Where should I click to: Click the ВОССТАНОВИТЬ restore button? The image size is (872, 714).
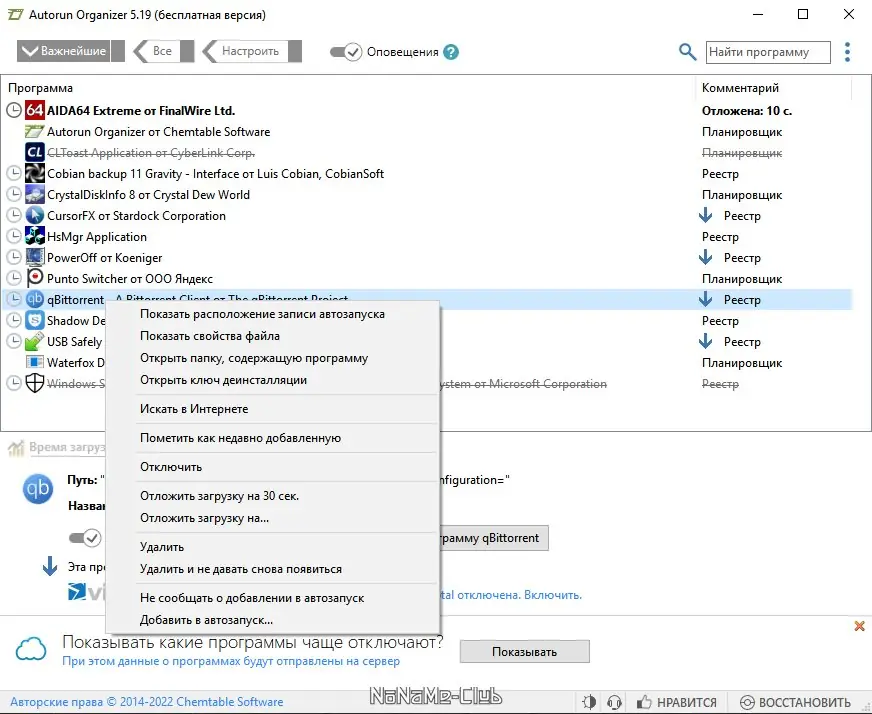[796, 702]
